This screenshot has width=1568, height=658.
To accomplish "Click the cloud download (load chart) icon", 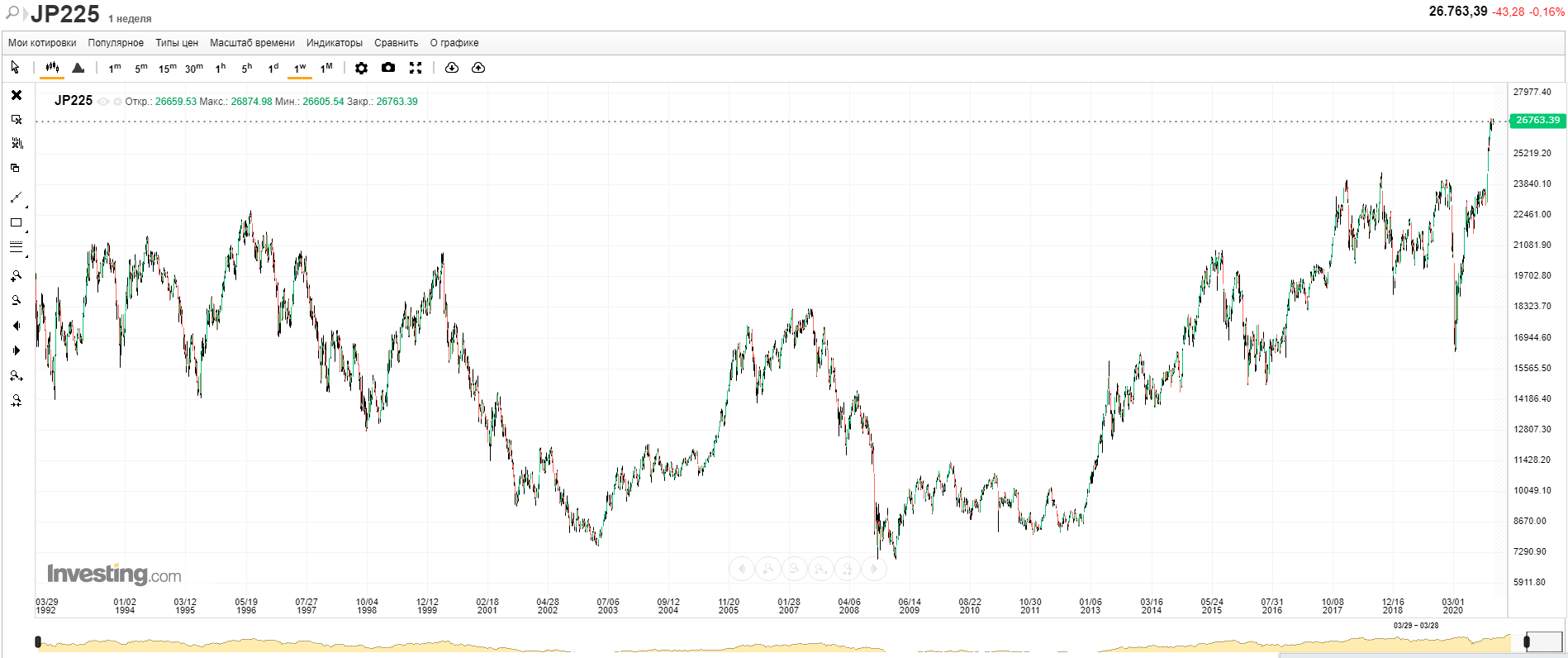I will pos(451,68).
